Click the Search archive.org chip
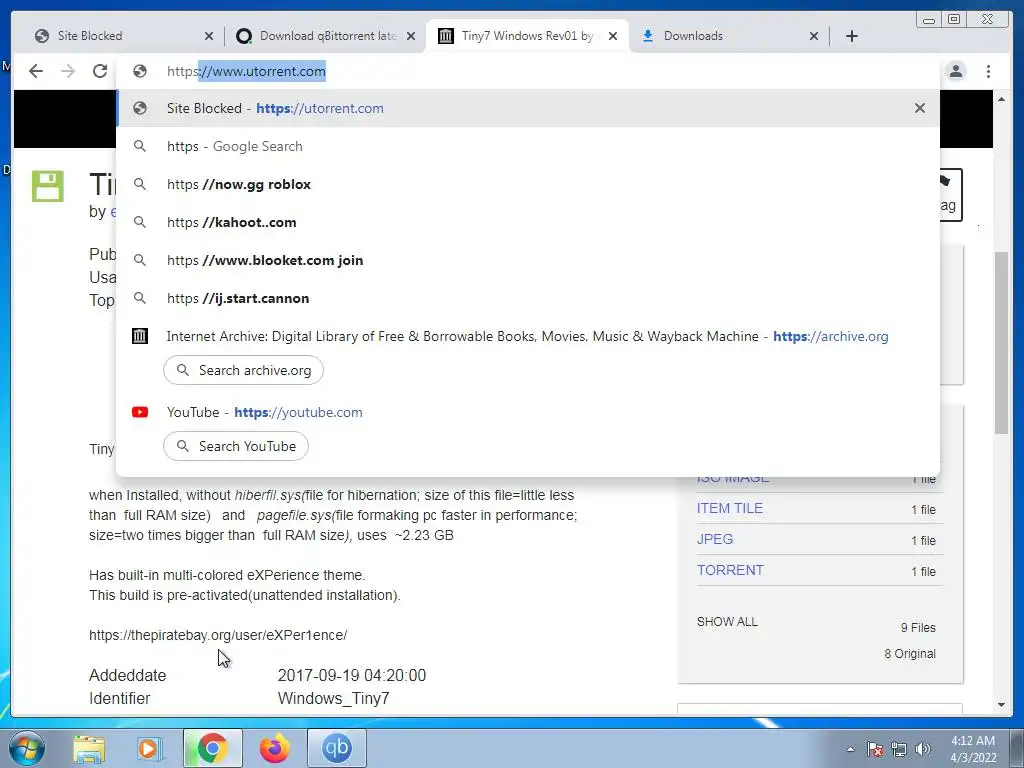Screen dimensions: 1024x768 coord(243,370)
